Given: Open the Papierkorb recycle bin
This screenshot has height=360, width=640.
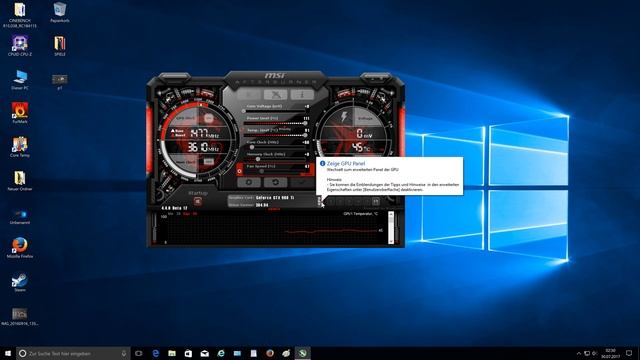Looking at the screenshot, I should point(60,12).
